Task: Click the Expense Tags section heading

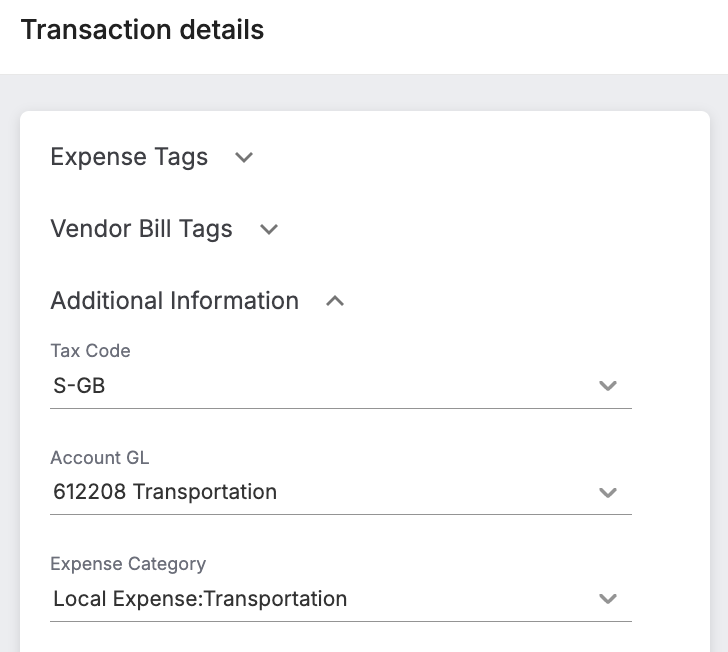Action: (129, 157)
